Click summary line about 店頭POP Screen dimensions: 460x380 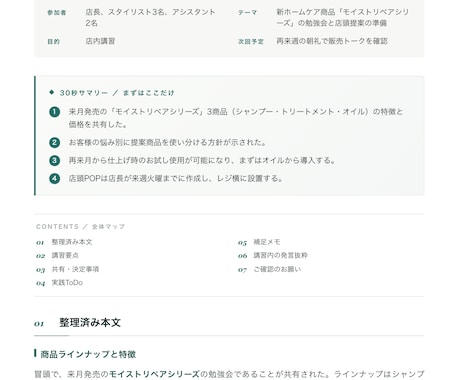point(176,179)
